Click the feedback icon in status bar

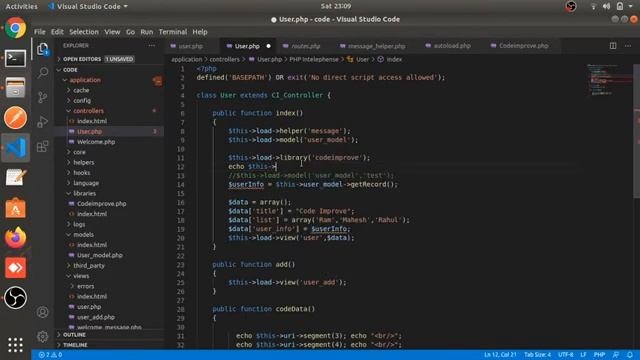(616, 355)
